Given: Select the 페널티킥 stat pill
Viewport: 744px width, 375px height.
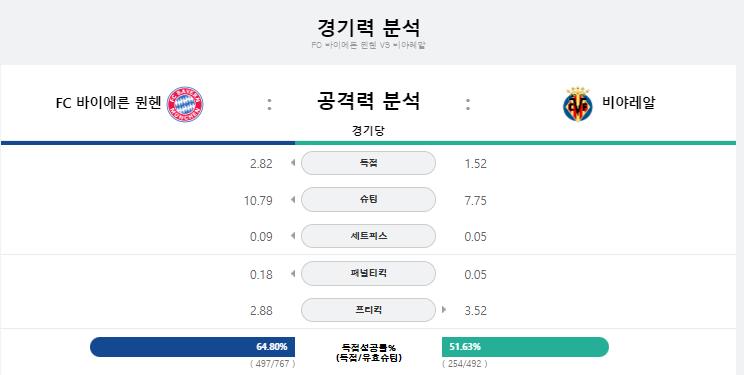Looking at the screenshot, I should coord(368,273).
